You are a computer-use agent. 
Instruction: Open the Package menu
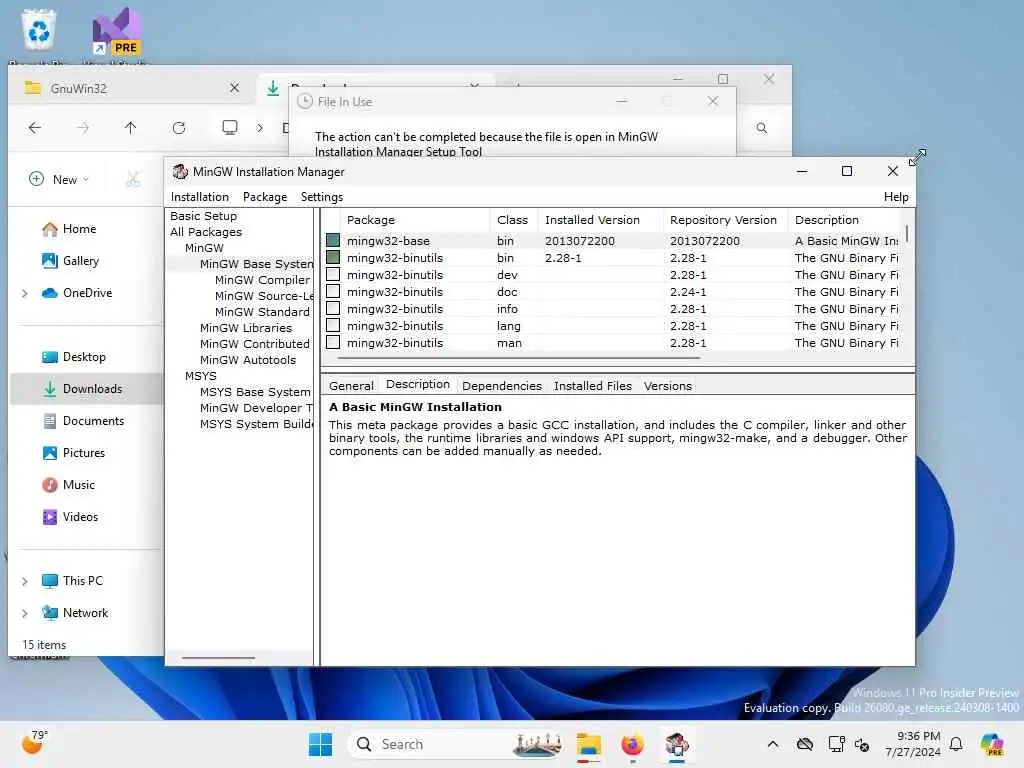tap(265, 197)
